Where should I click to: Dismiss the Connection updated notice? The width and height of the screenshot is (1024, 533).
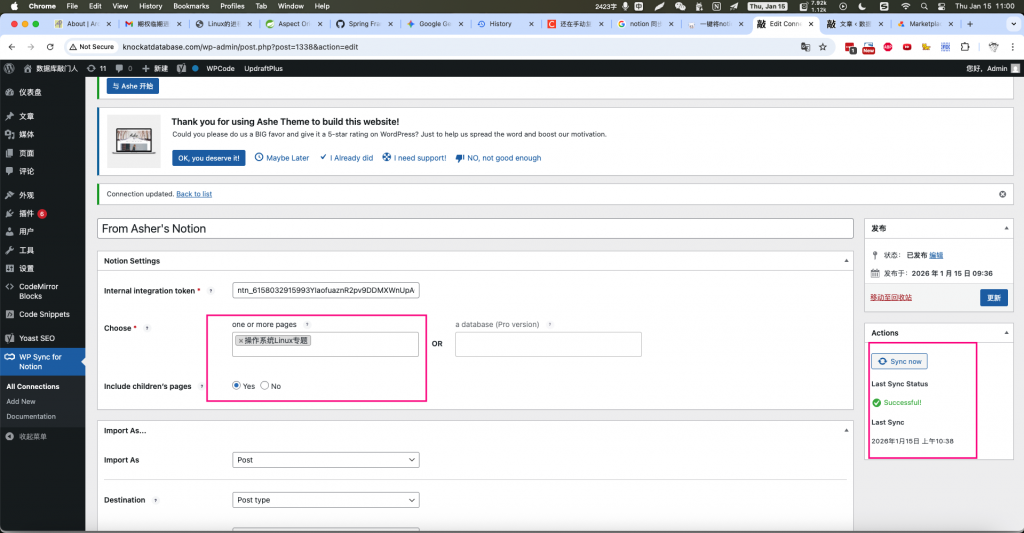[1003, 194]
